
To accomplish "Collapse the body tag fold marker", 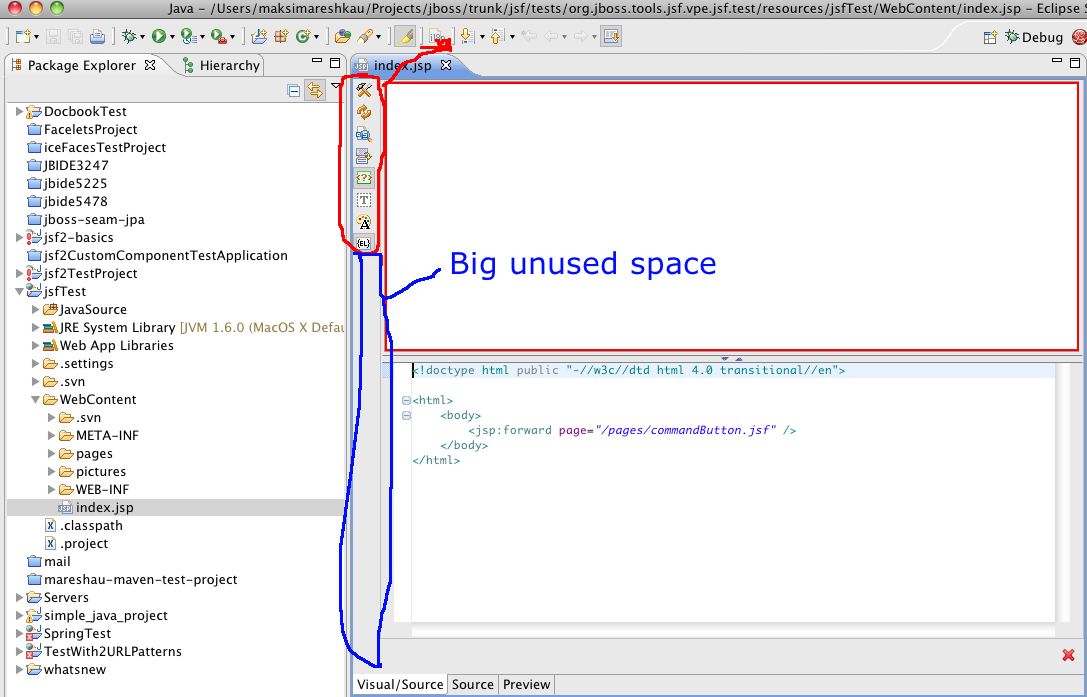I will (406, 415).
